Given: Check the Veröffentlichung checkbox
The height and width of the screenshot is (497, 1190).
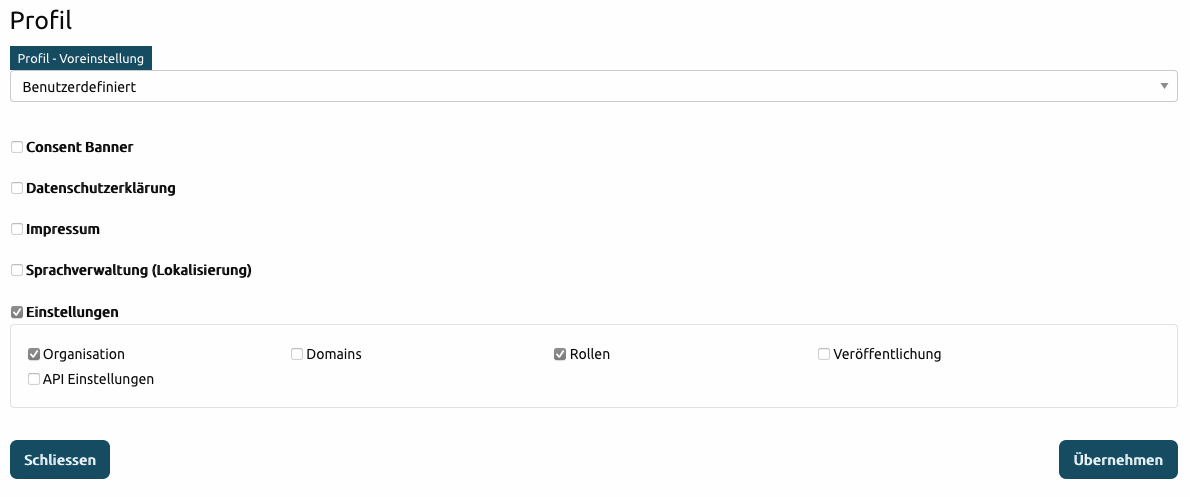Looking at the screenshot, I should 824,354.
